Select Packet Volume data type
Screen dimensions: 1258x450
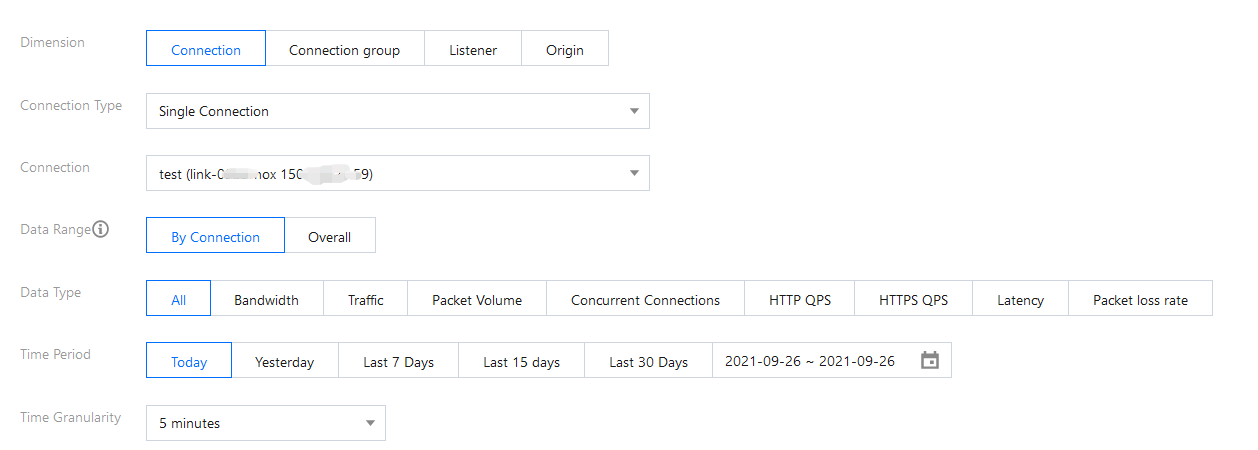click(477, 299)
